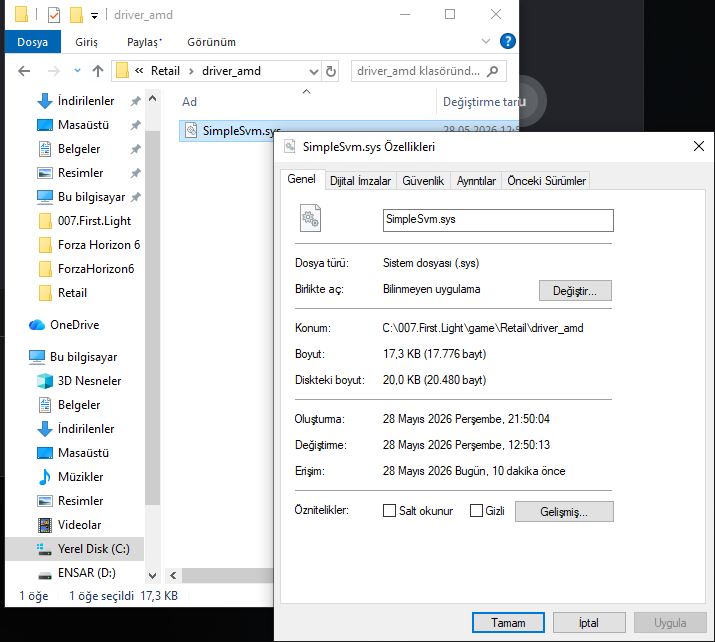
Task: Open the Forza Horizon 6 folder
Action: [98, 245]
